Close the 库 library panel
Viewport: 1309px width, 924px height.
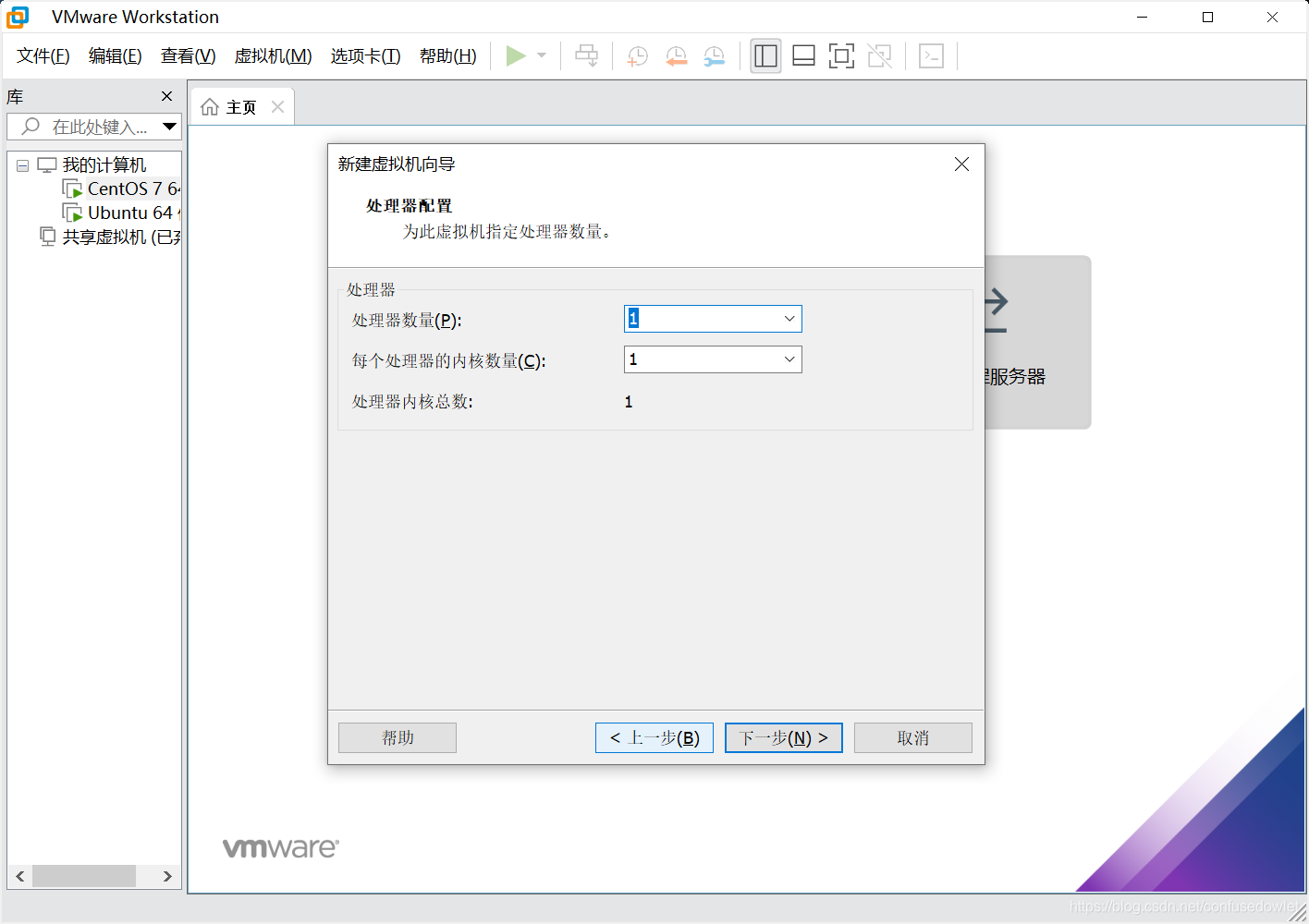point(166,96)
